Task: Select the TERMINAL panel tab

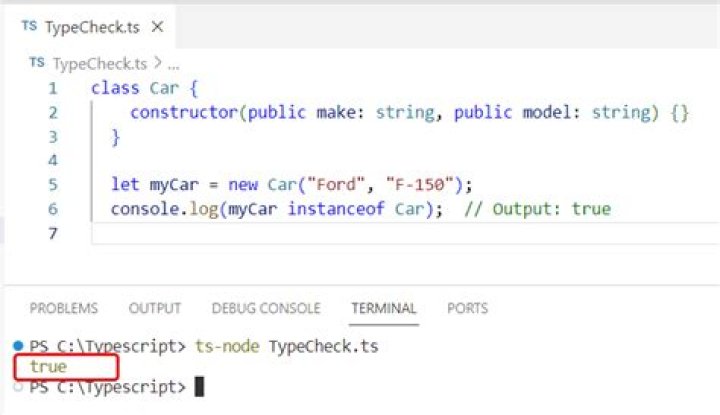Action: coord(384,308)
